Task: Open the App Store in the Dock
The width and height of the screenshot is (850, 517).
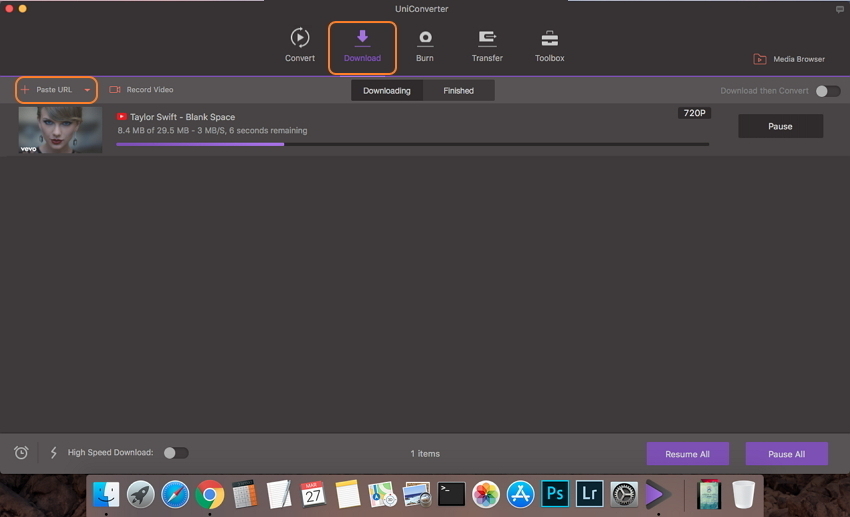Action: coord(520,494)
